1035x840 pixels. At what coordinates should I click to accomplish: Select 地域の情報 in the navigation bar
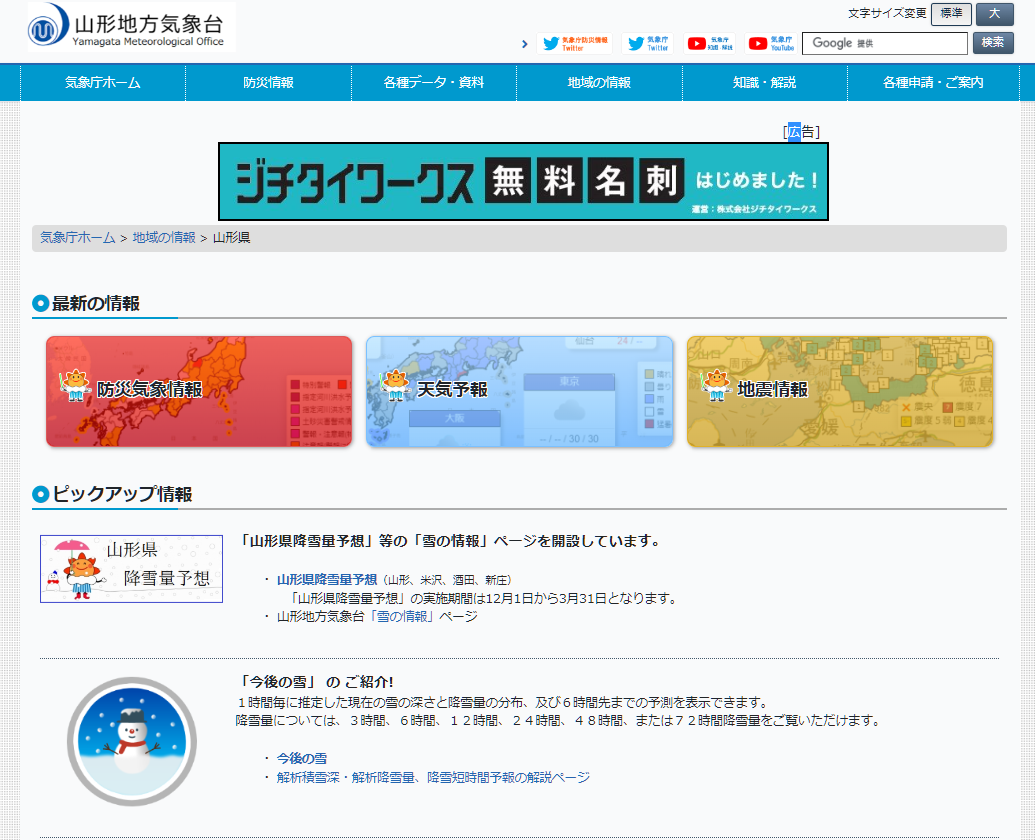[x=598, y=84]
